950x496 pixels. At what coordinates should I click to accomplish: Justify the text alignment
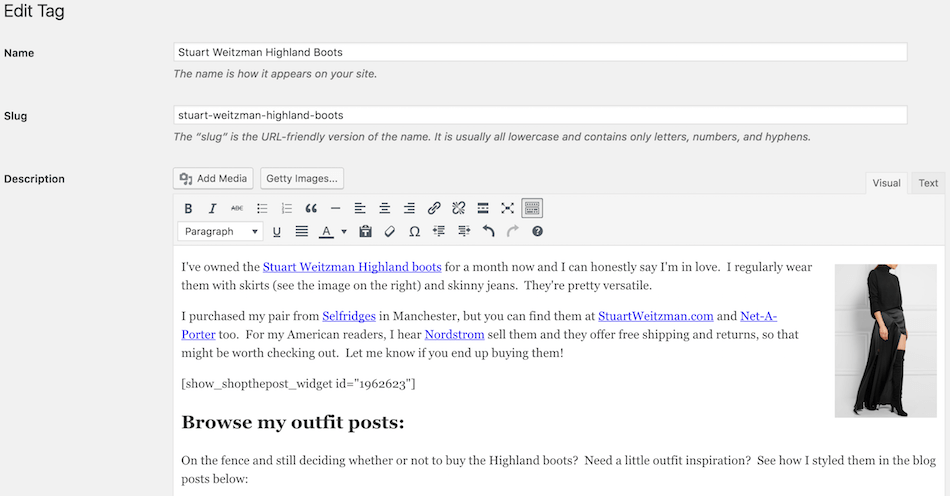[301, 231]
